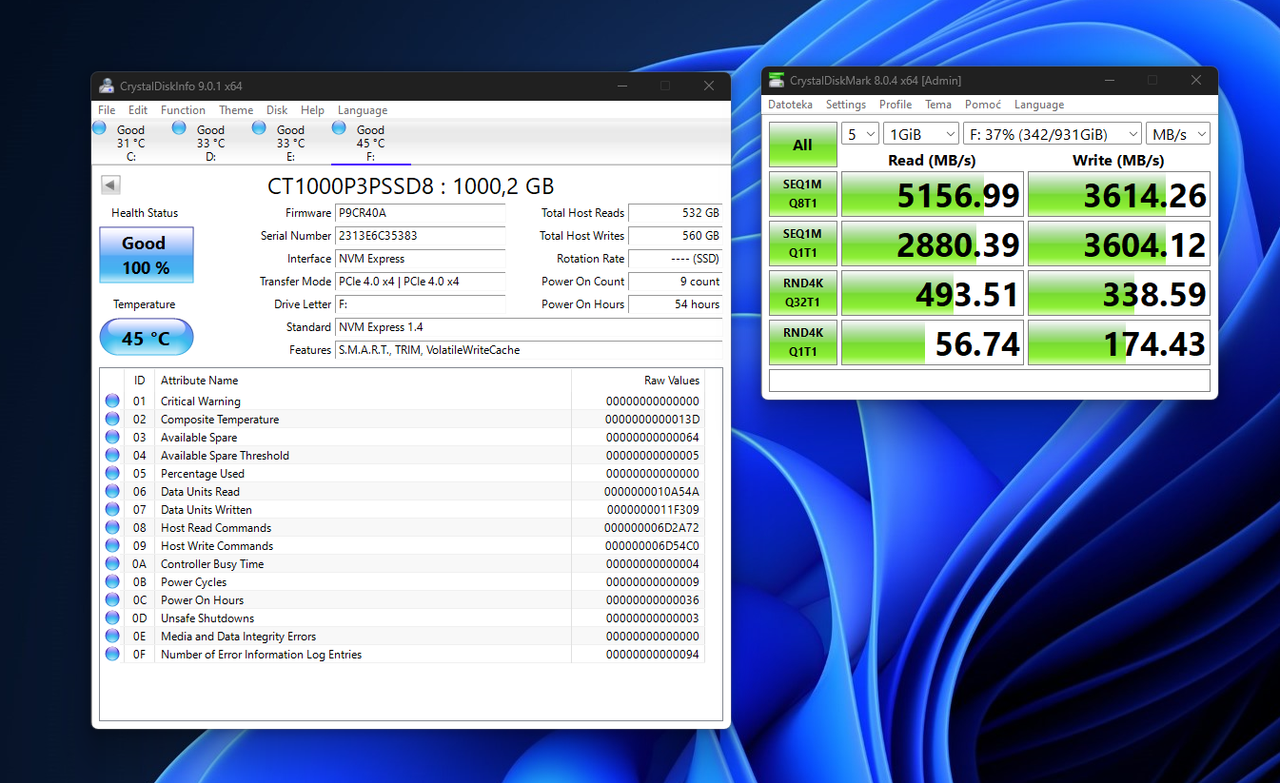This screenshot has width=1280, height=783.
Task: Click the Serial Number field
Action: point(420,236)
